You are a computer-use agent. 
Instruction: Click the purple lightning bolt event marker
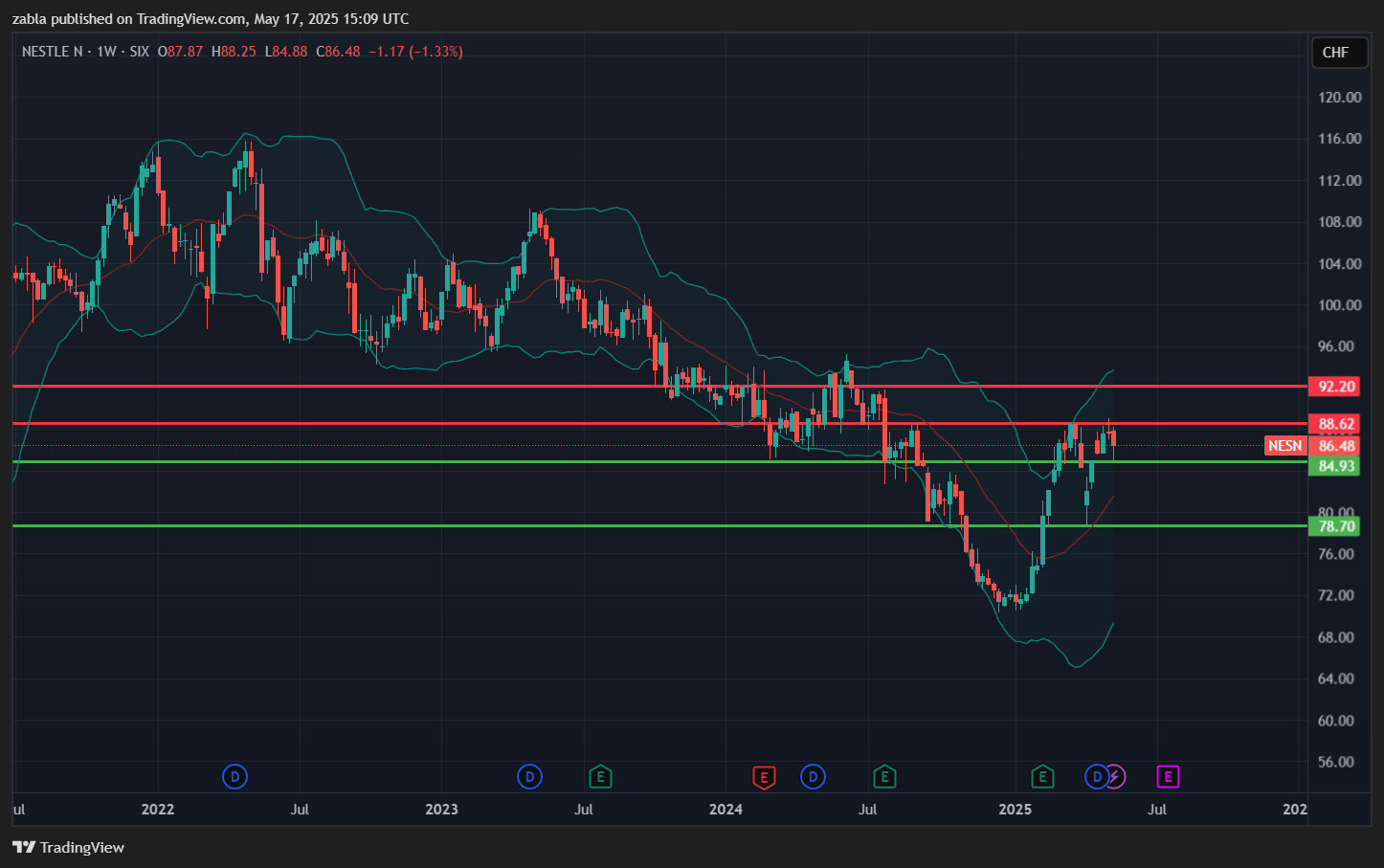click(1116, 777)
